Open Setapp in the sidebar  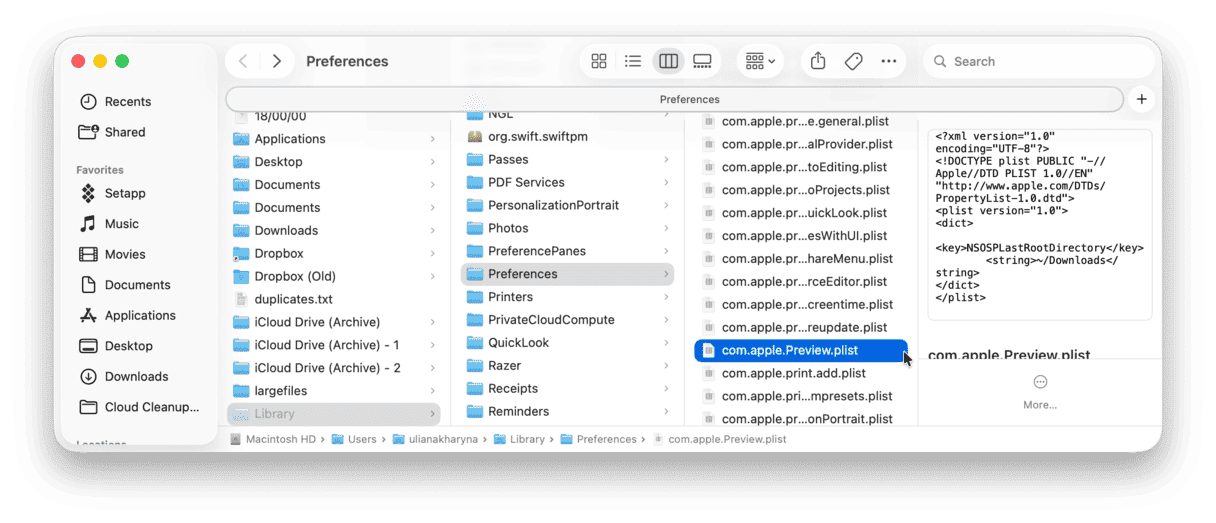pos(125,193)
